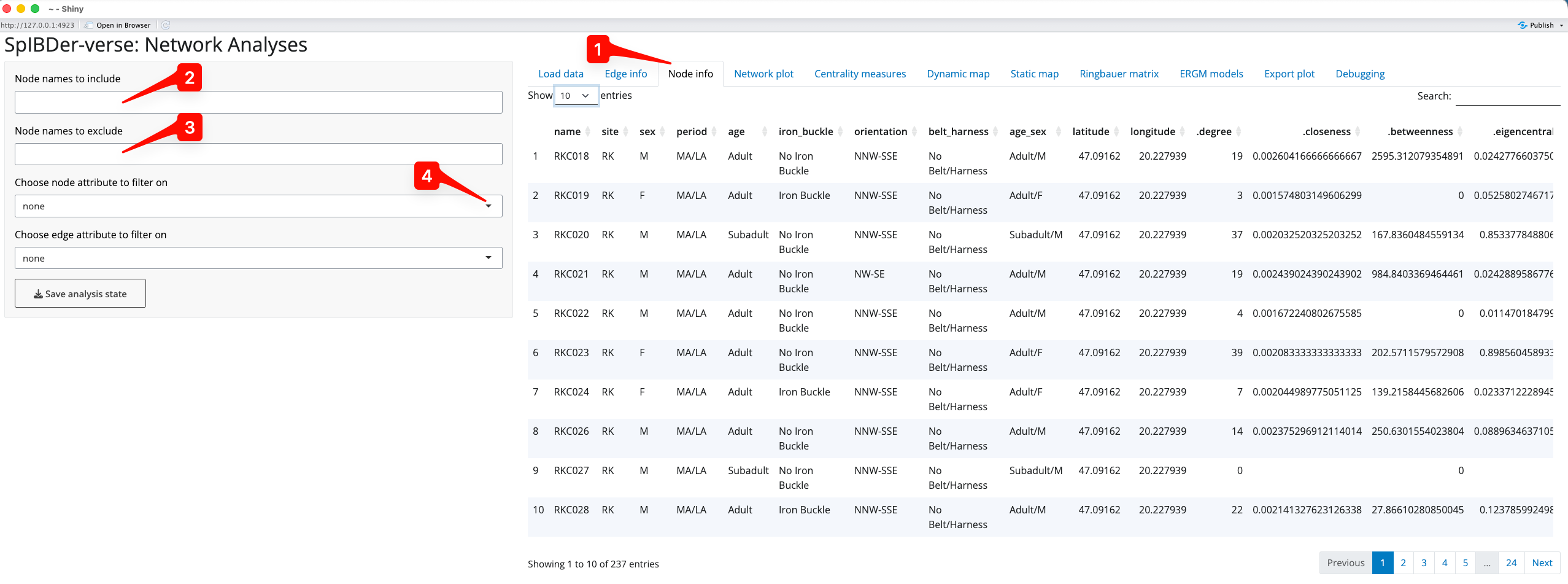
Task: Sort table by latitude column
Action: tap(1096, 131)
